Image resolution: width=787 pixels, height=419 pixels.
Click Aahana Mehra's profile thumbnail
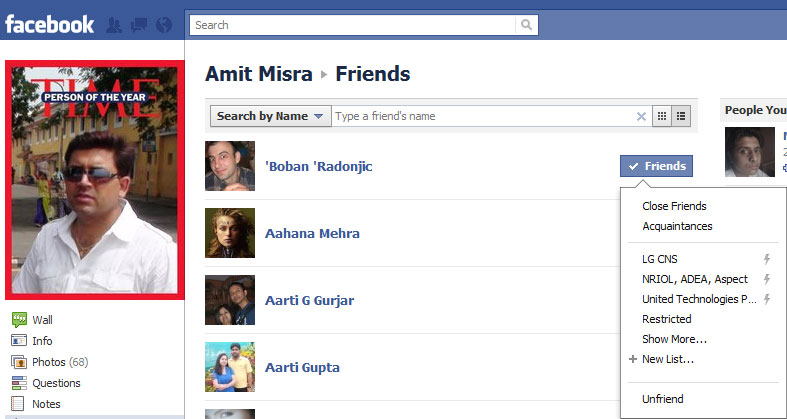(230, 233)
